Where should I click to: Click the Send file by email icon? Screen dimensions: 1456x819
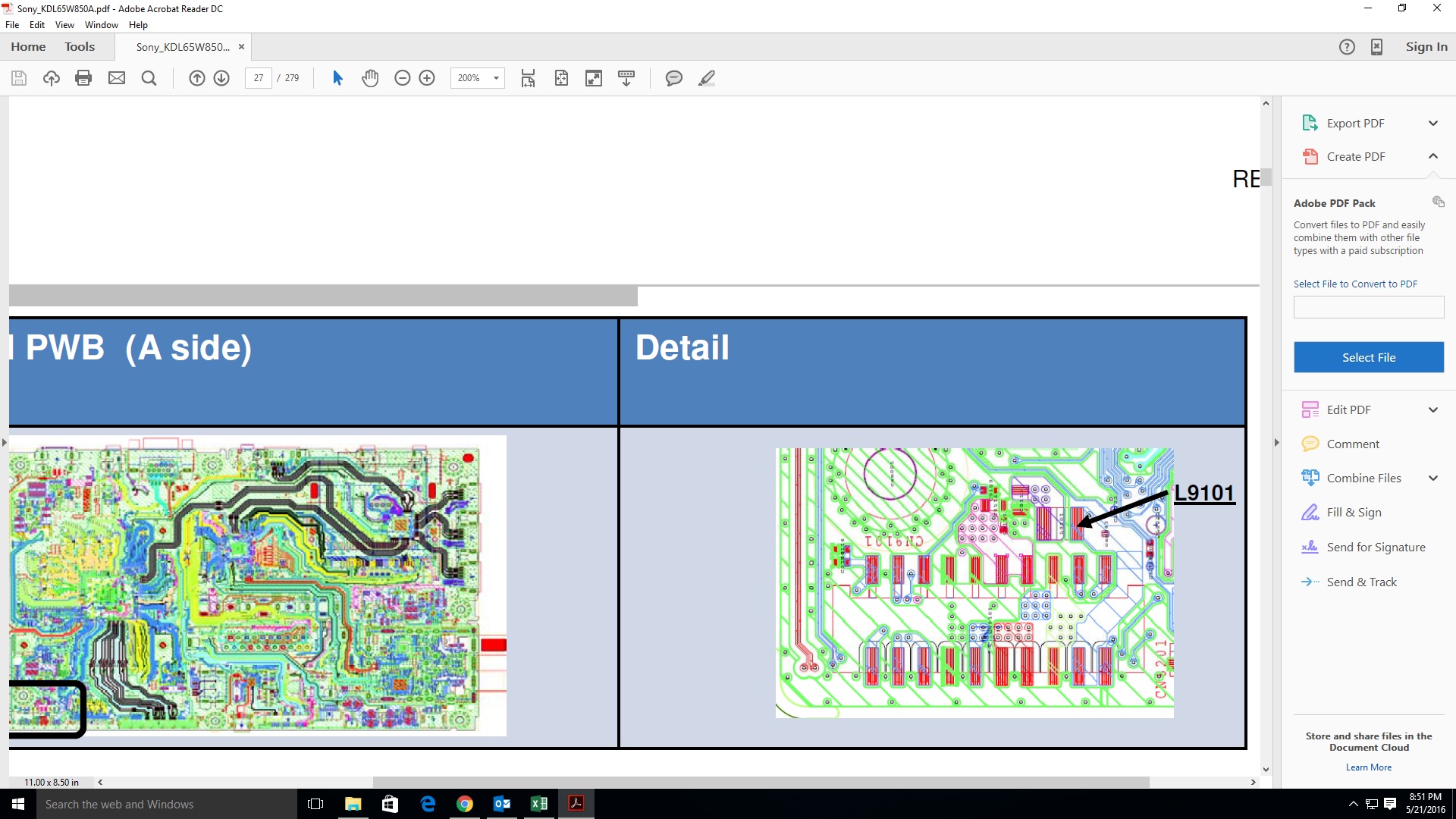point(116,78)
